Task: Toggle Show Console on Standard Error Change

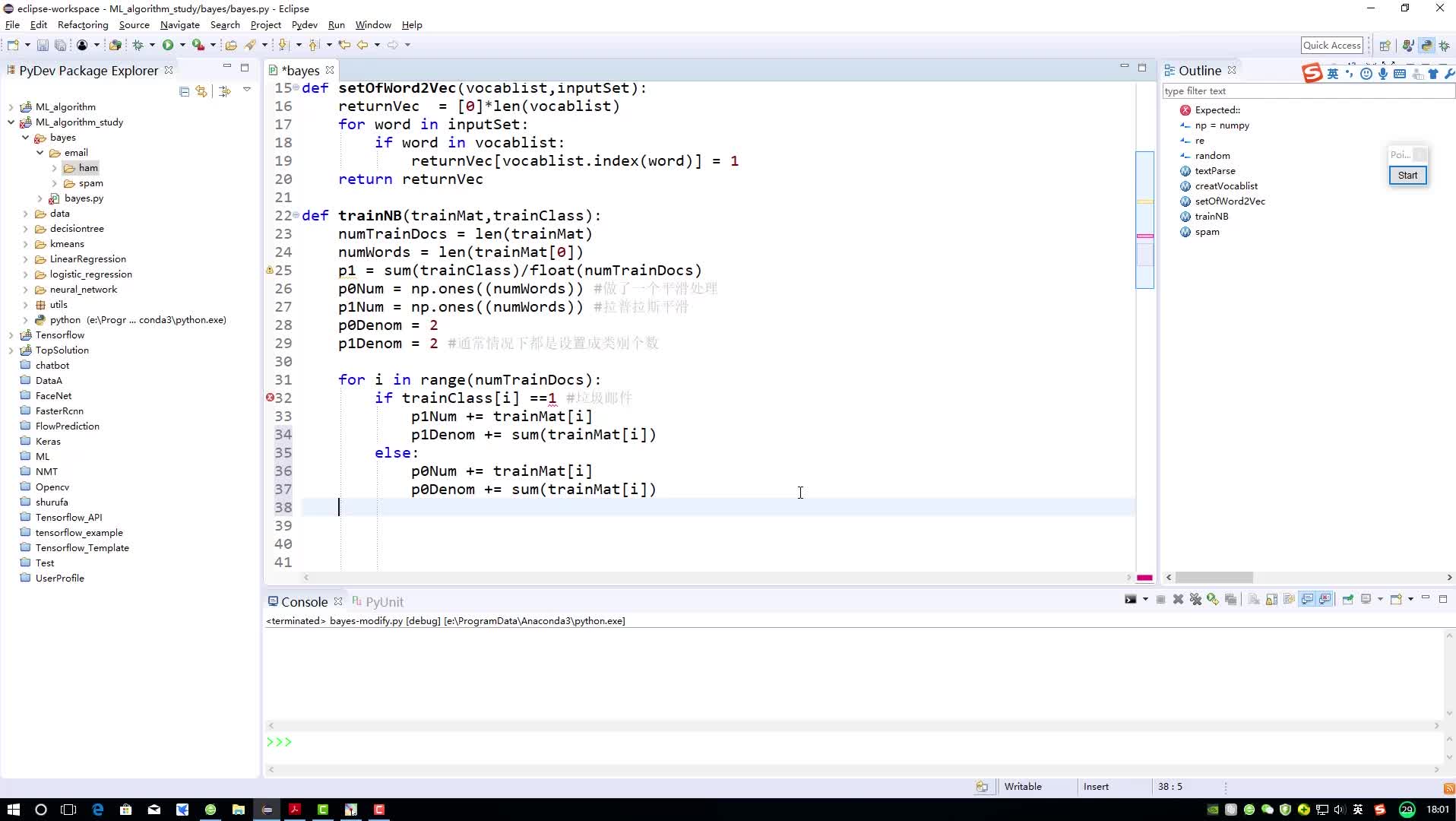Action: pos(1325,600)
